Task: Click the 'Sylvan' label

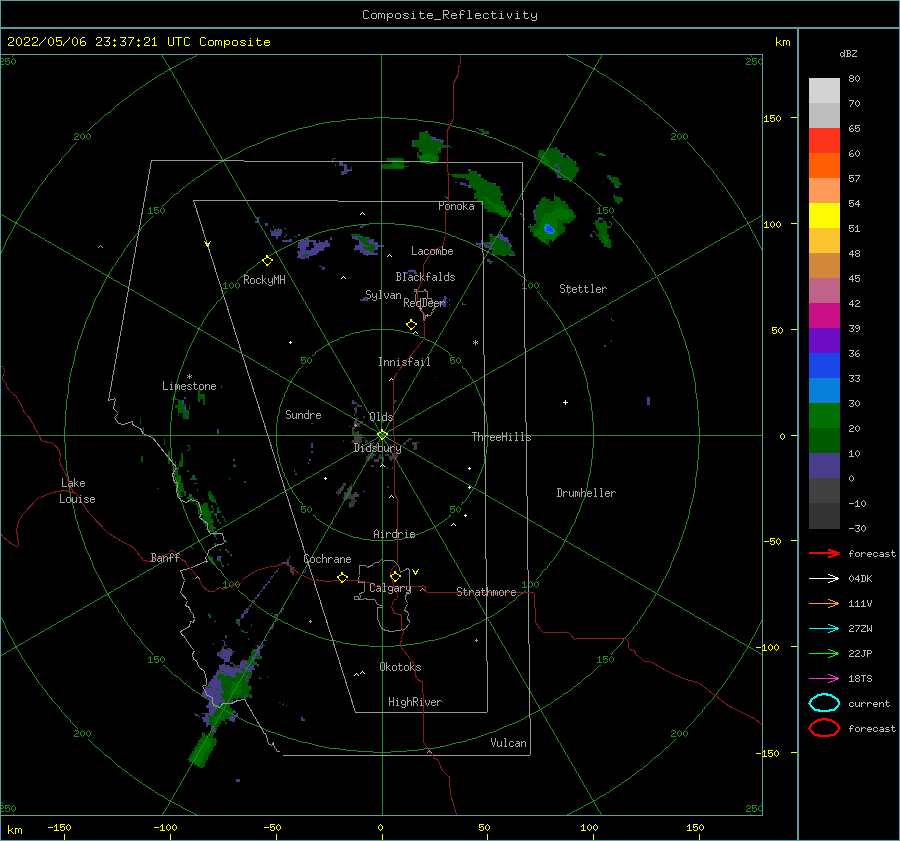Action: [383, 295]
